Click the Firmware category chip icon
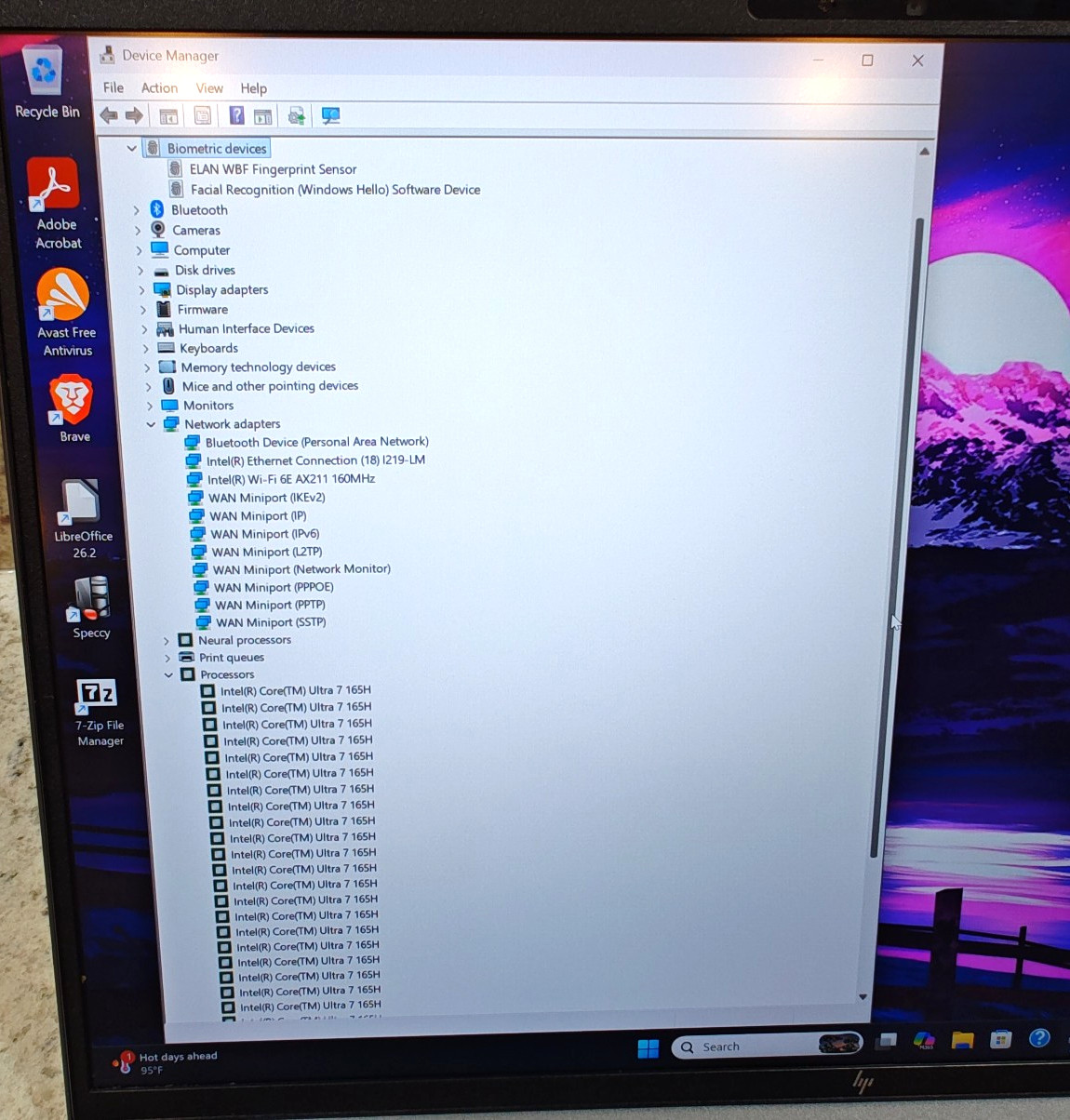 [x=164, y=309]
